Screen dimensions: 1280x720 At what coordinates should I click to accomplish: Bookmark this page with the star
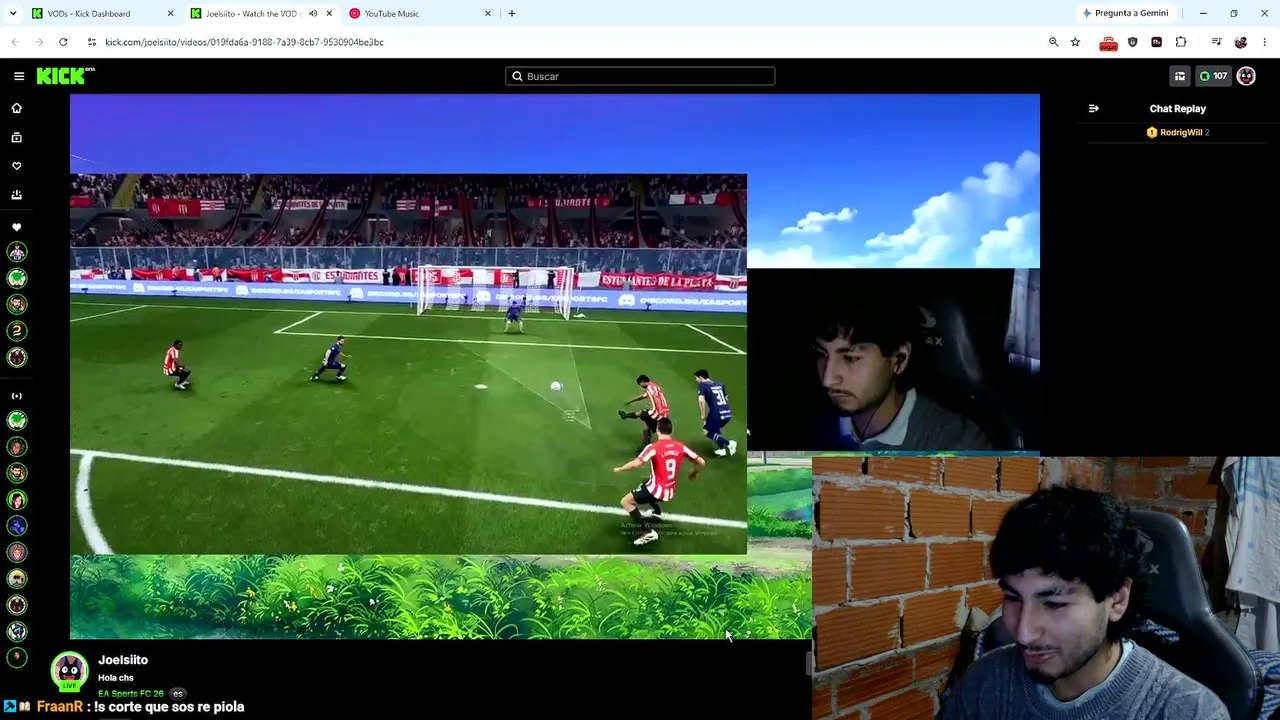click(1076, 42)
